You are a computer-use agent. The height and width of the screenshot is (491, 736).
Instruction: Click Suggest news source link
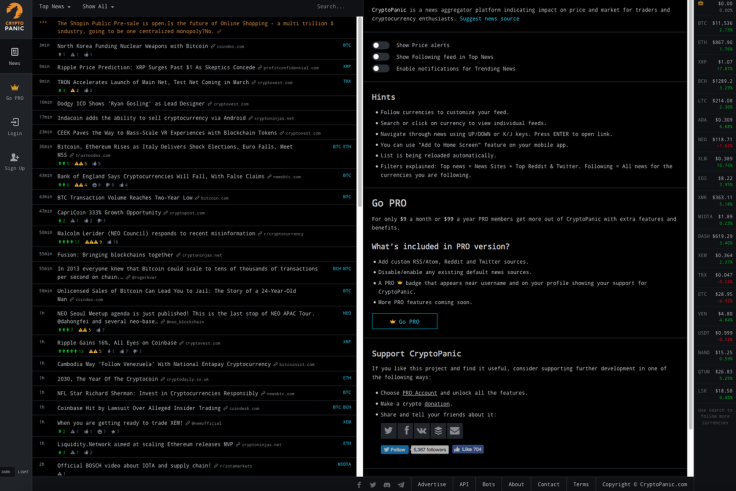coord(489,19)
